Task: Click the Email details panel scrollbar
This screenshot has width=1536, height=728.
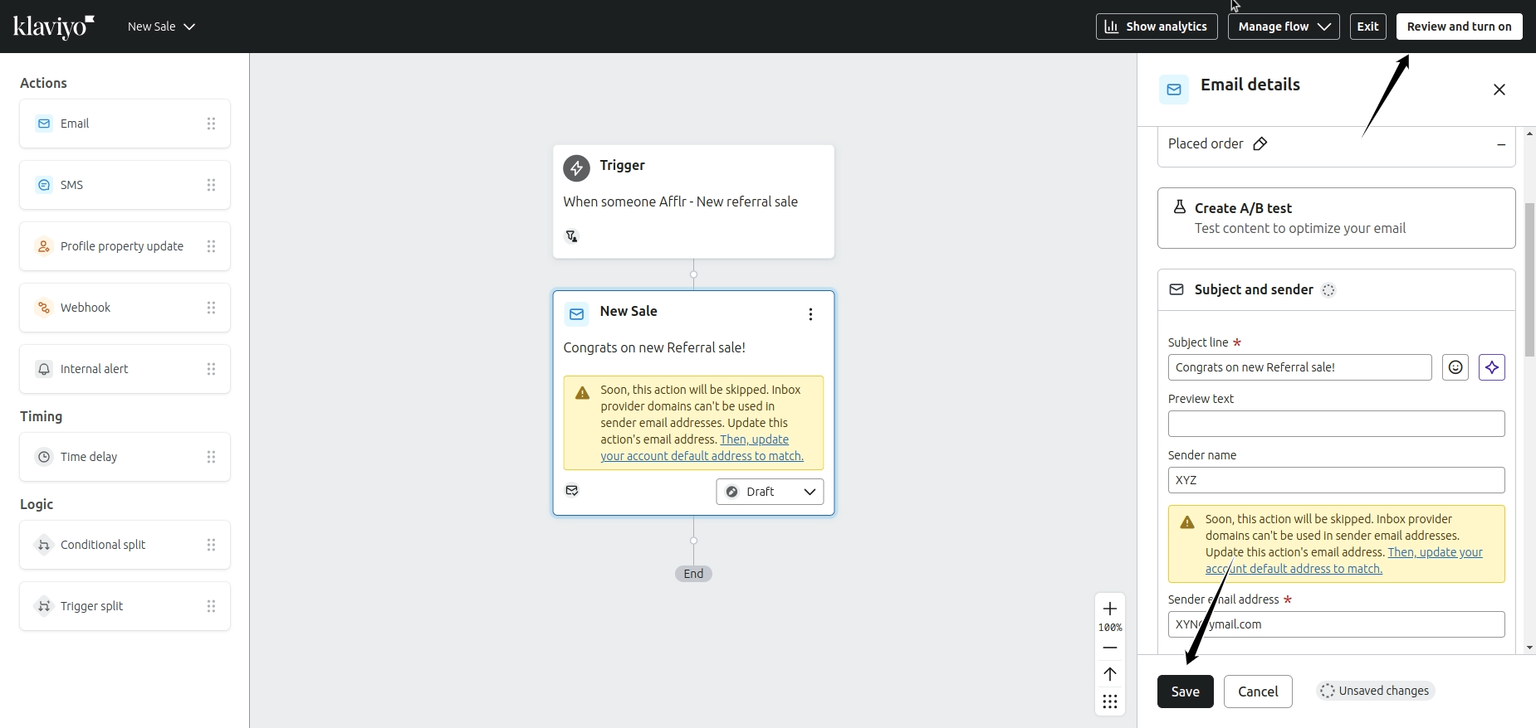Action: pyautogui.click(x=1528, y=280)
